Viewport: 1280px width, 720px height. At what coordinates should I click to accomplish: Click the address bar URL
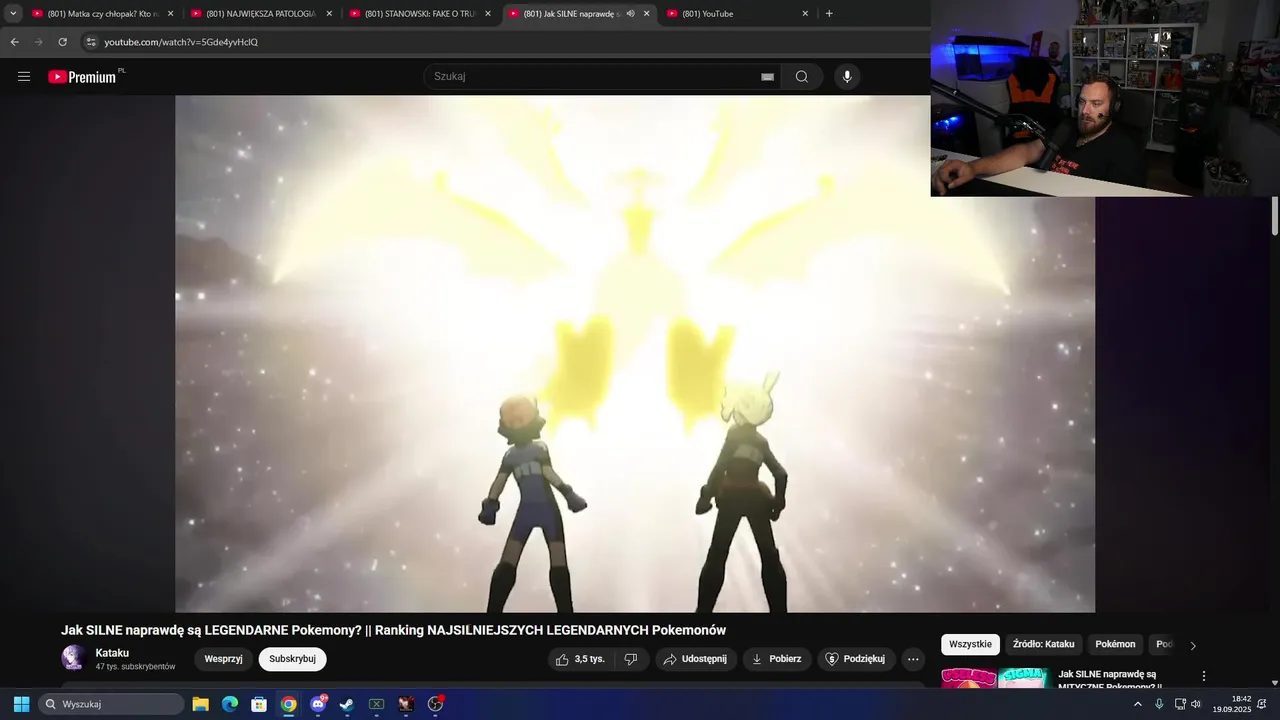pos(181,42)
